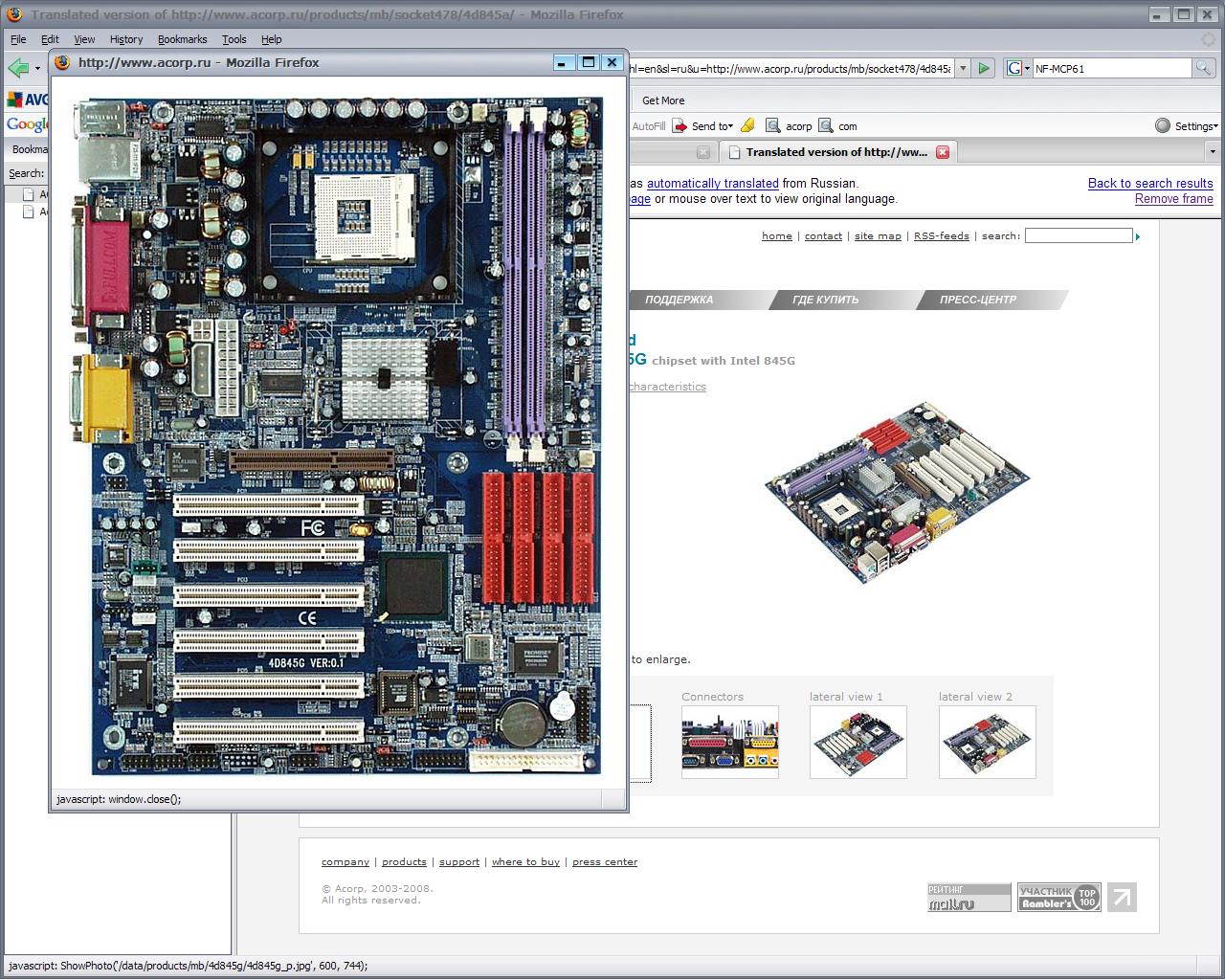Click the where to buy footer link
The image size is (1225, 980).
pyautogui.click(x=525, y=862)
